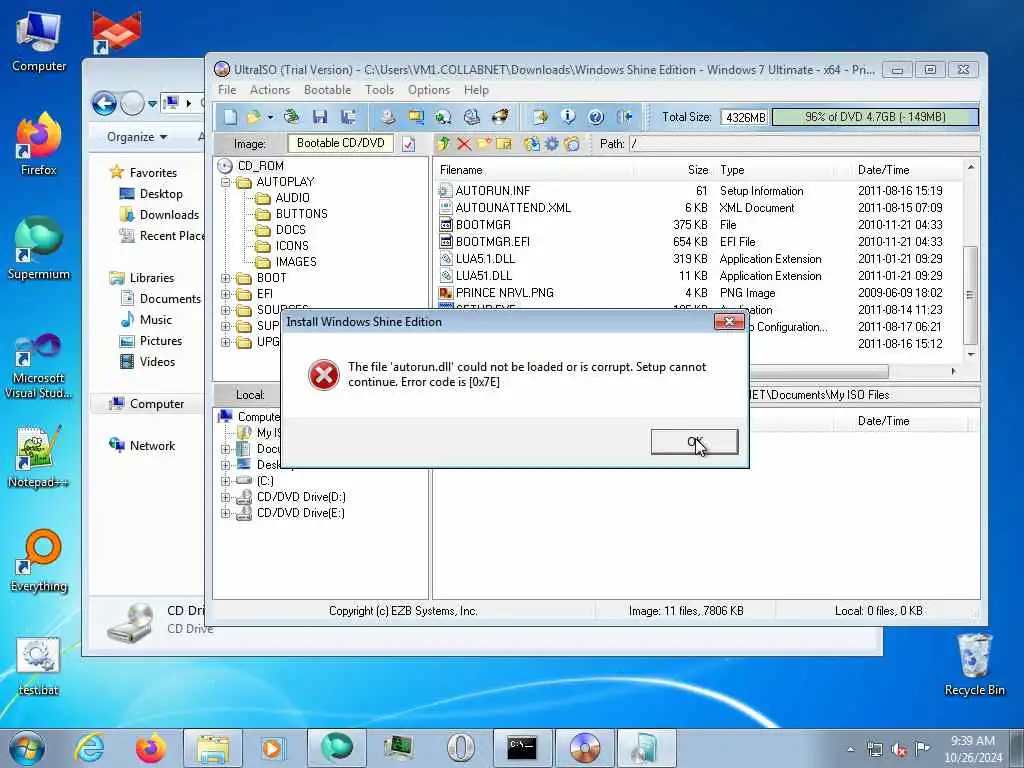Click the Path field in UltraISO

pos(804,144)
